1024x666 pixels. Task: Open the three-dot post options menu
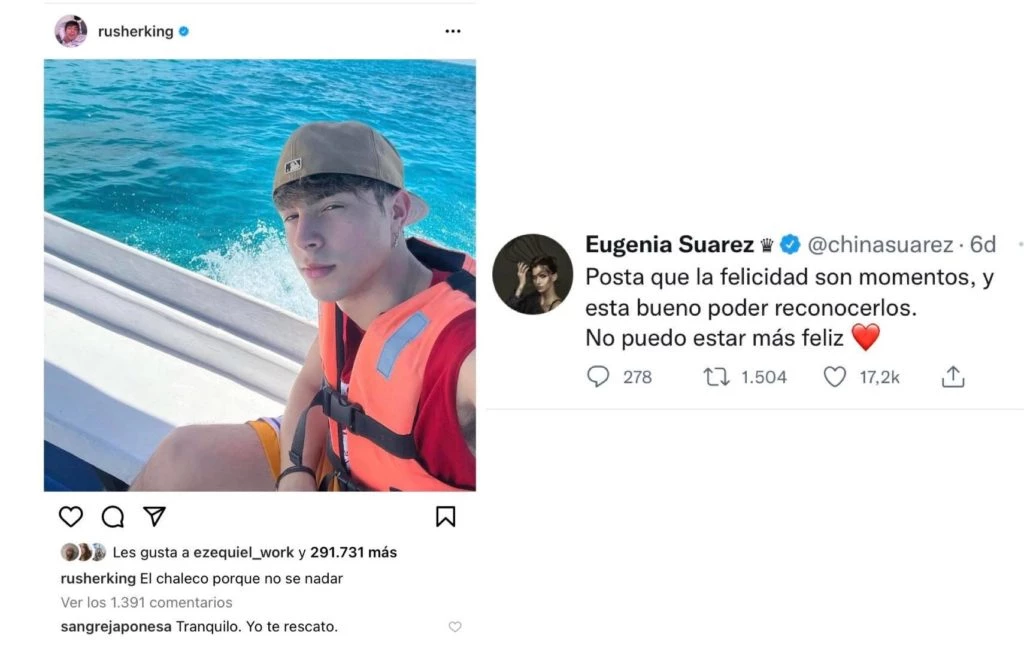click(x=453, y=31)
